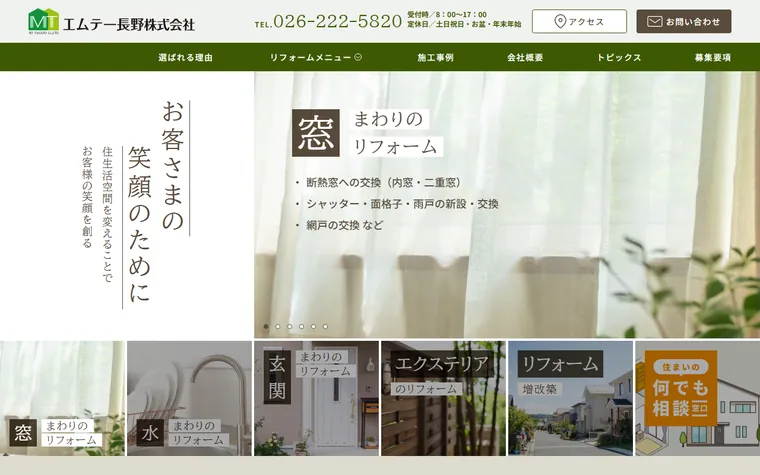Click the 受付時 8:00〜17:00 hours text
Image resolution: width=760 pixels, height=475 pixels.
[447, 15]
